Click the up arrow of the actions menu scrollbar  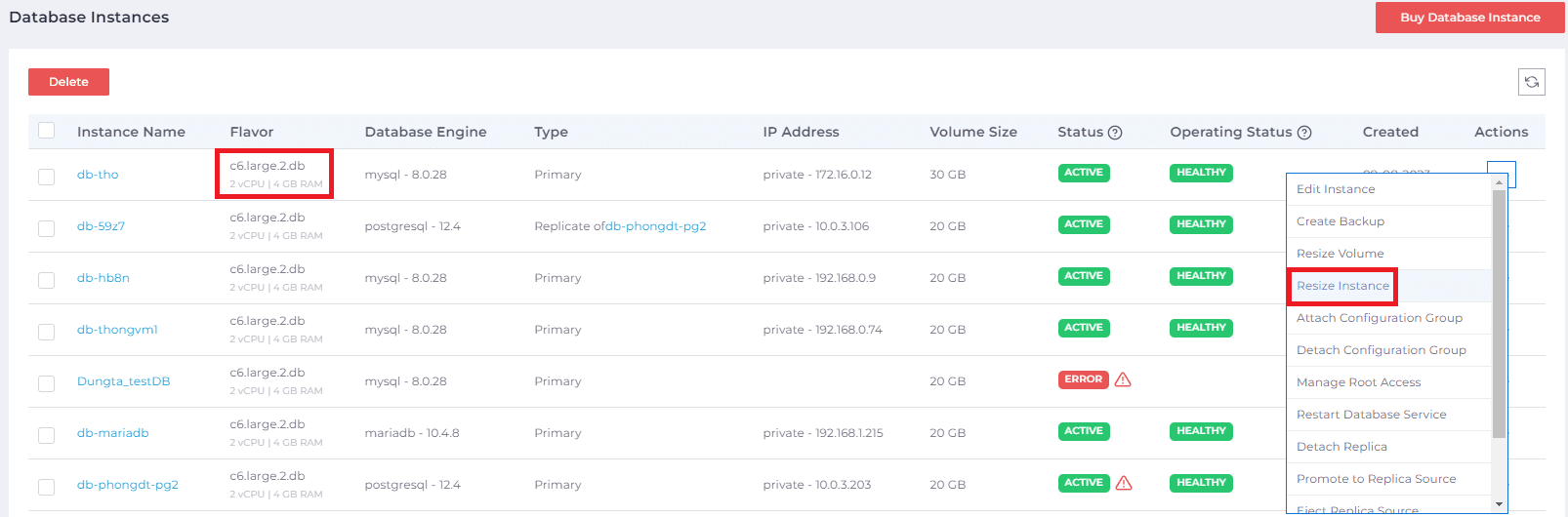click(1499, 182)
